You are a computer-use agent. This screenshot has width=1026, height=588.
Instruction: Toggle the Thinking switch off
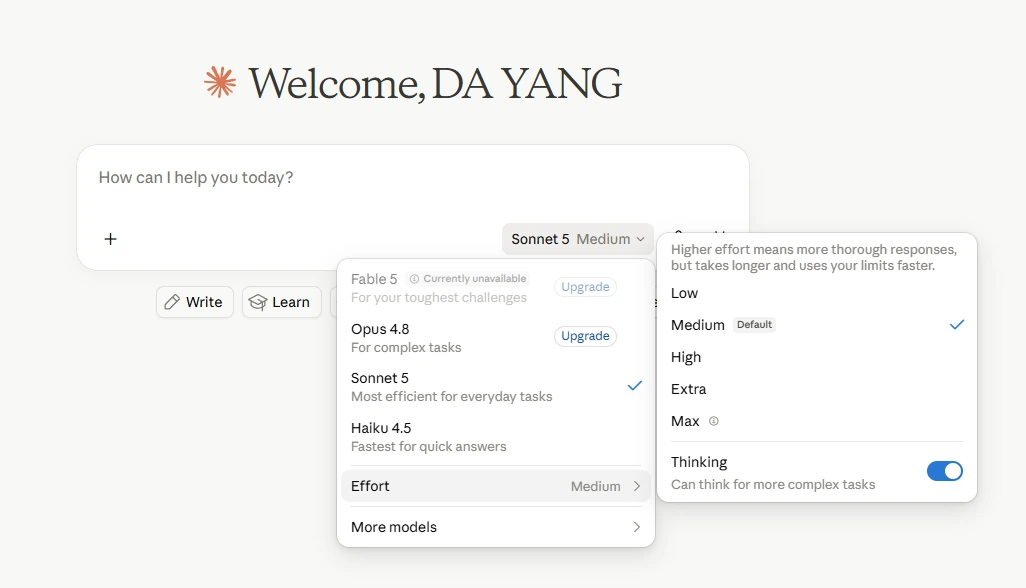944,471
